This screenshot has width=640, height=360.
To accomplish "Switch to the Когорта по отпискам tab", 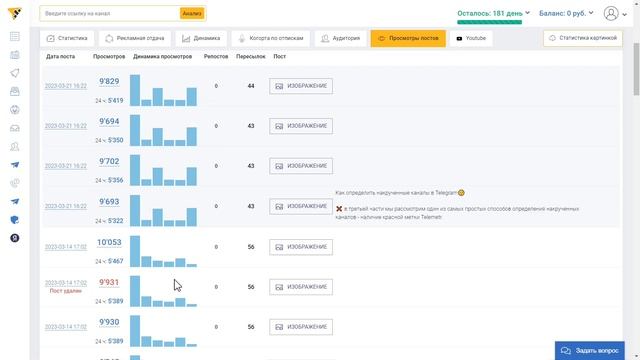I will tap(270, 38).
